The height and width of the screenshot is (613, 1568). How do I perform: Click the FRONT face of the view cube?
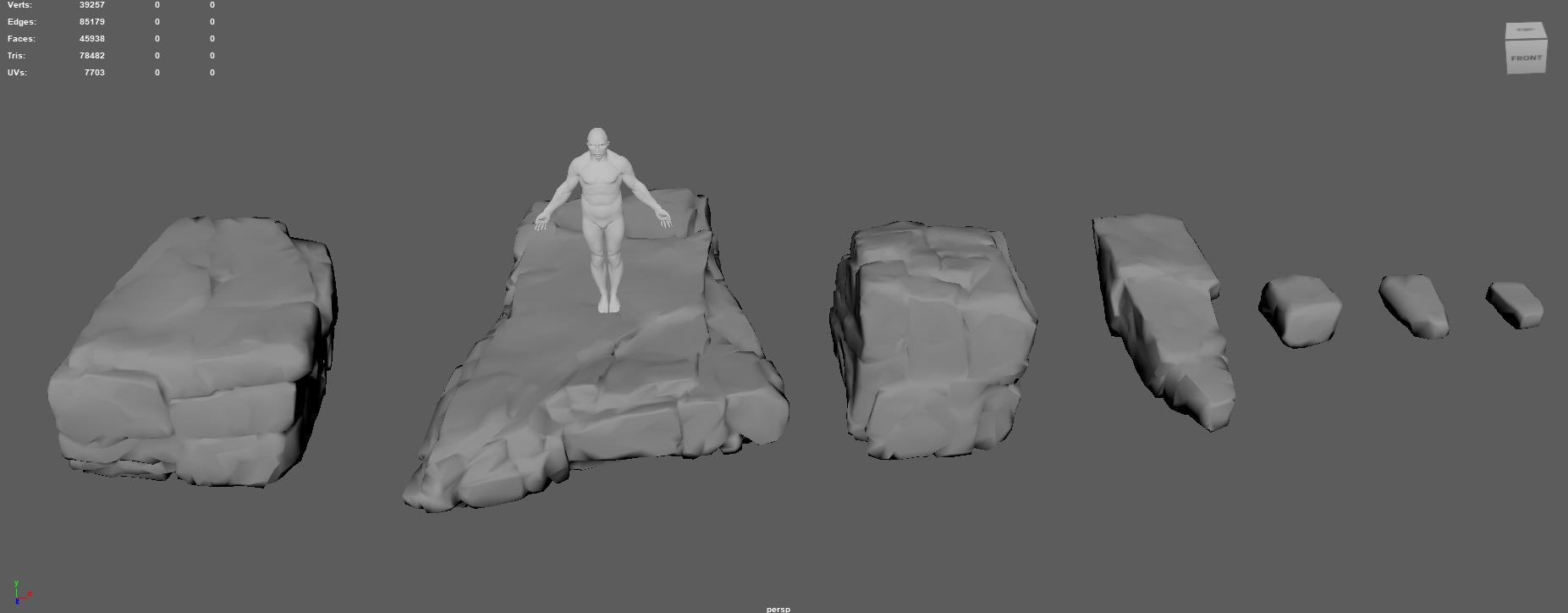[1527, 58]
